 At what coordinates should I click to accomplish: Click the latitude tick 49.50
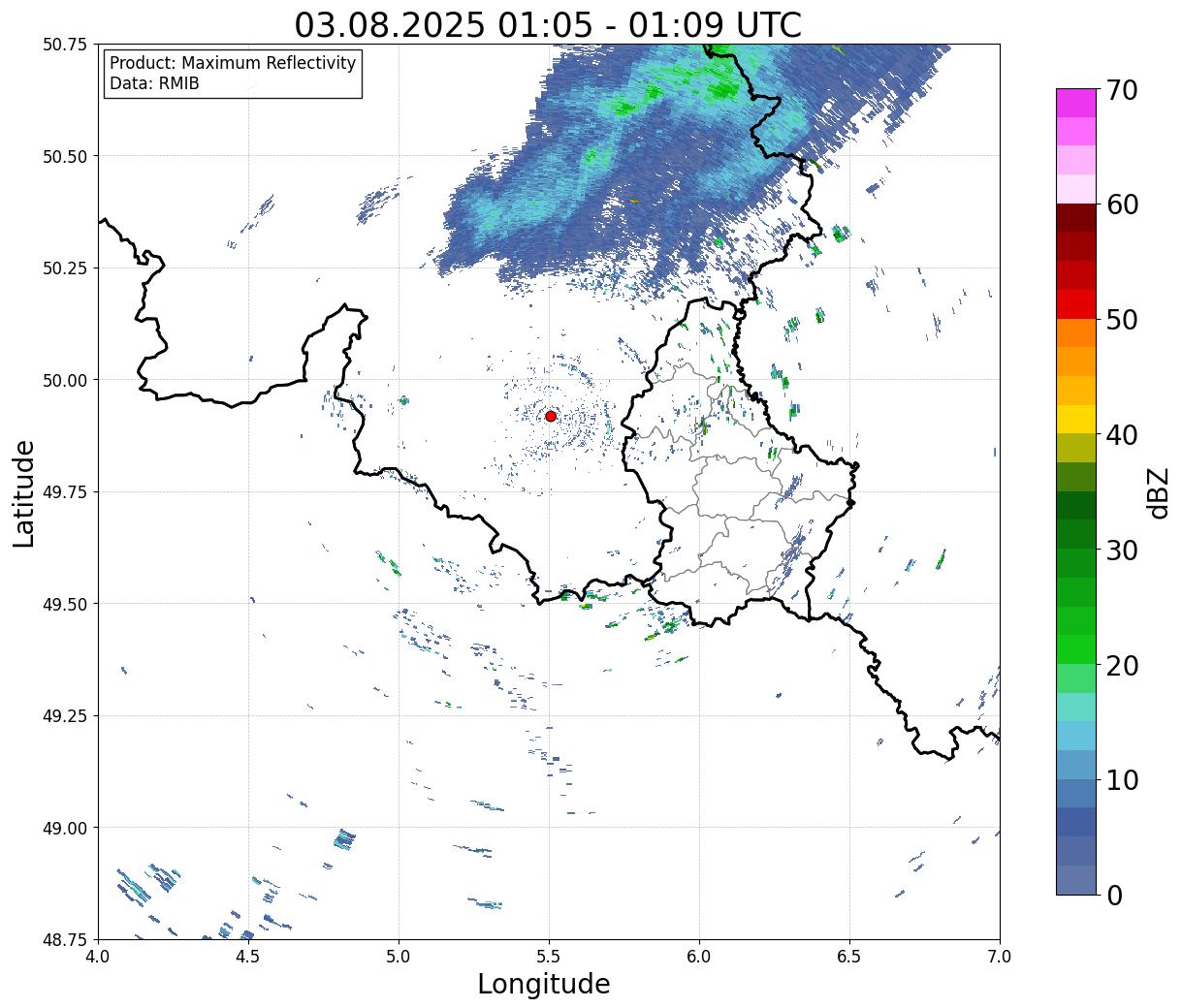coord(65,604)
